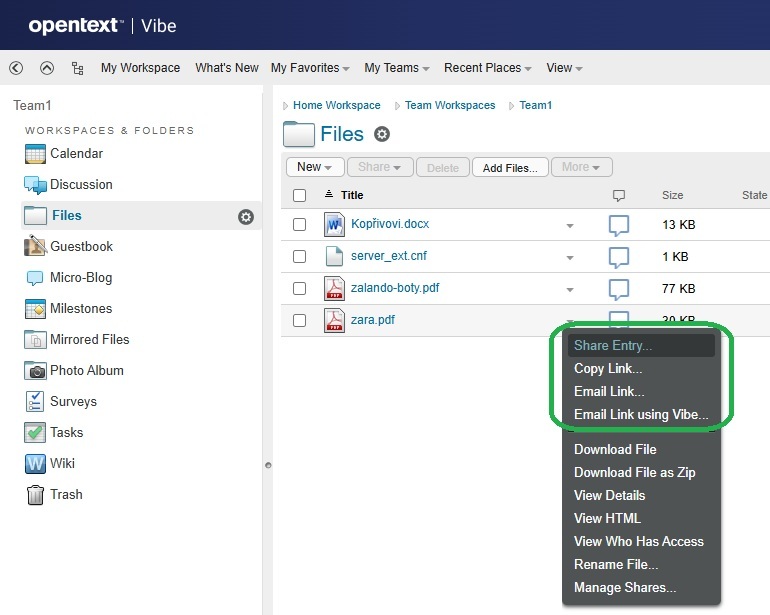Open actions arrow for Kopřivovi.docx
770x615 pixels.
(570, 226)
